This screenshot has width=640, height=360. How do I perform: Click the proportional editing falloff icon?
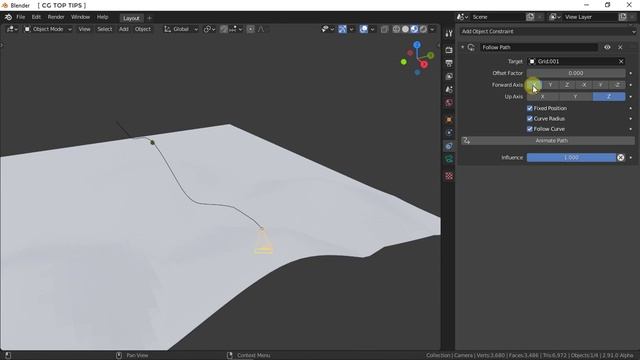coord(261,29)
